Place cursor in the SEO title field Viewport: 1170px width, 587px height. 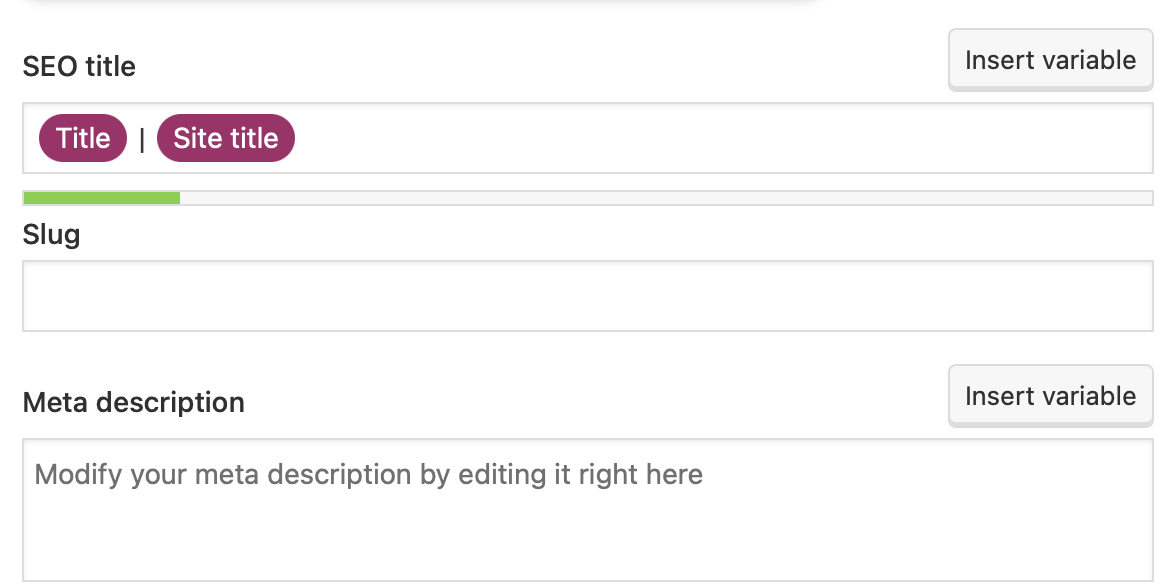(x=600, y=138)
